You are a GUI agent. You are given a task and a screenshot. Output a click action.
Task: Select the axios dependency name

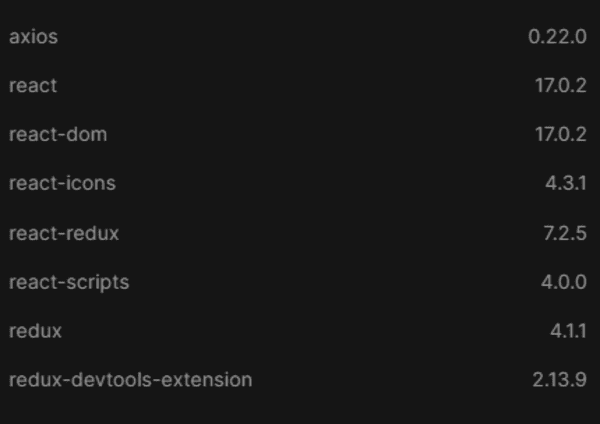(33, 37)
